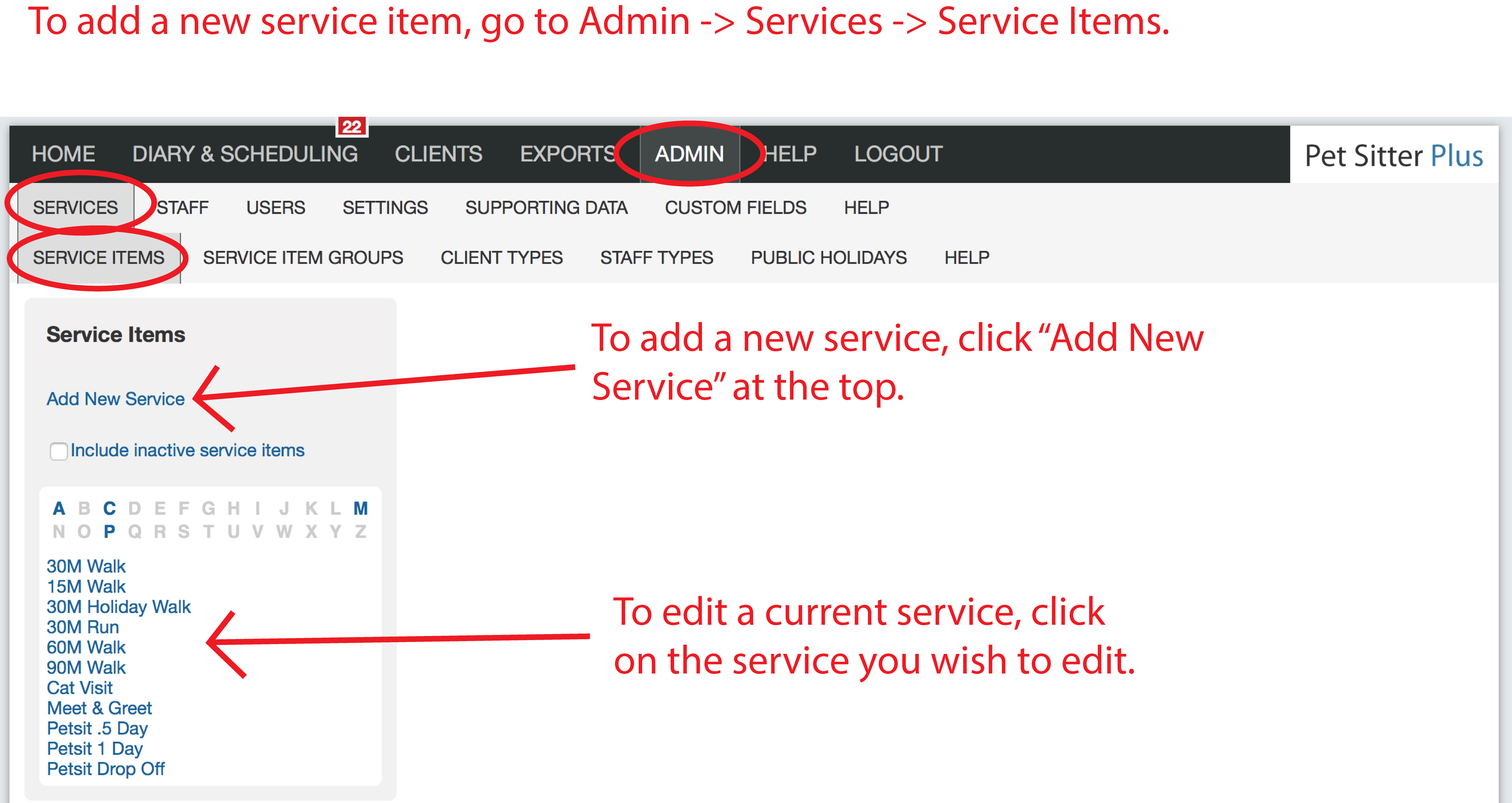The height and width of the screenshot is (803, 1512).
Task: Open HELP in the dark top bar
Action: coord(790,154)
